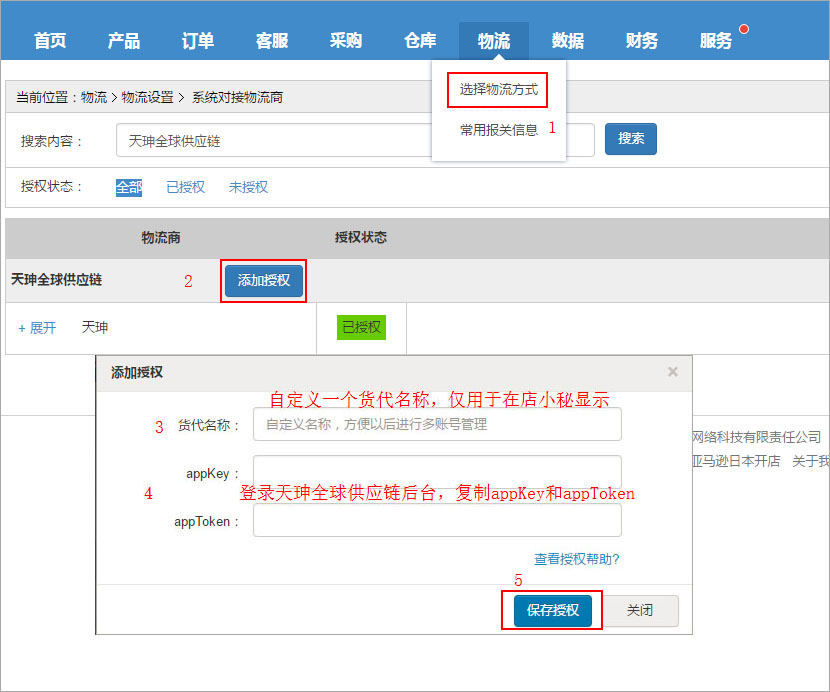The image size is (830, 692).
Task: Open the 服务 menu
Action: tap(716, 41)
